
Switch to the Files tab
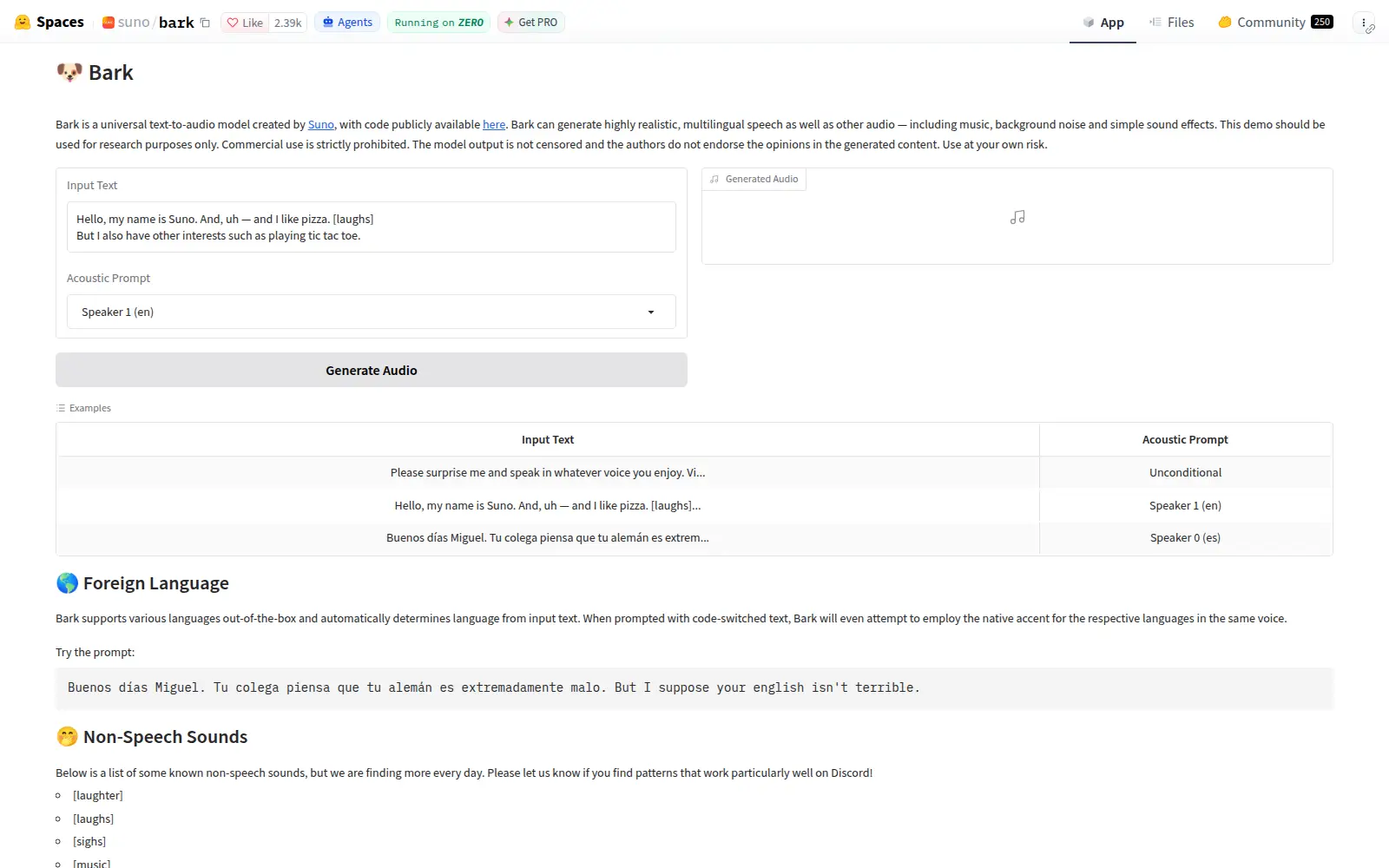pos(1171,23)
